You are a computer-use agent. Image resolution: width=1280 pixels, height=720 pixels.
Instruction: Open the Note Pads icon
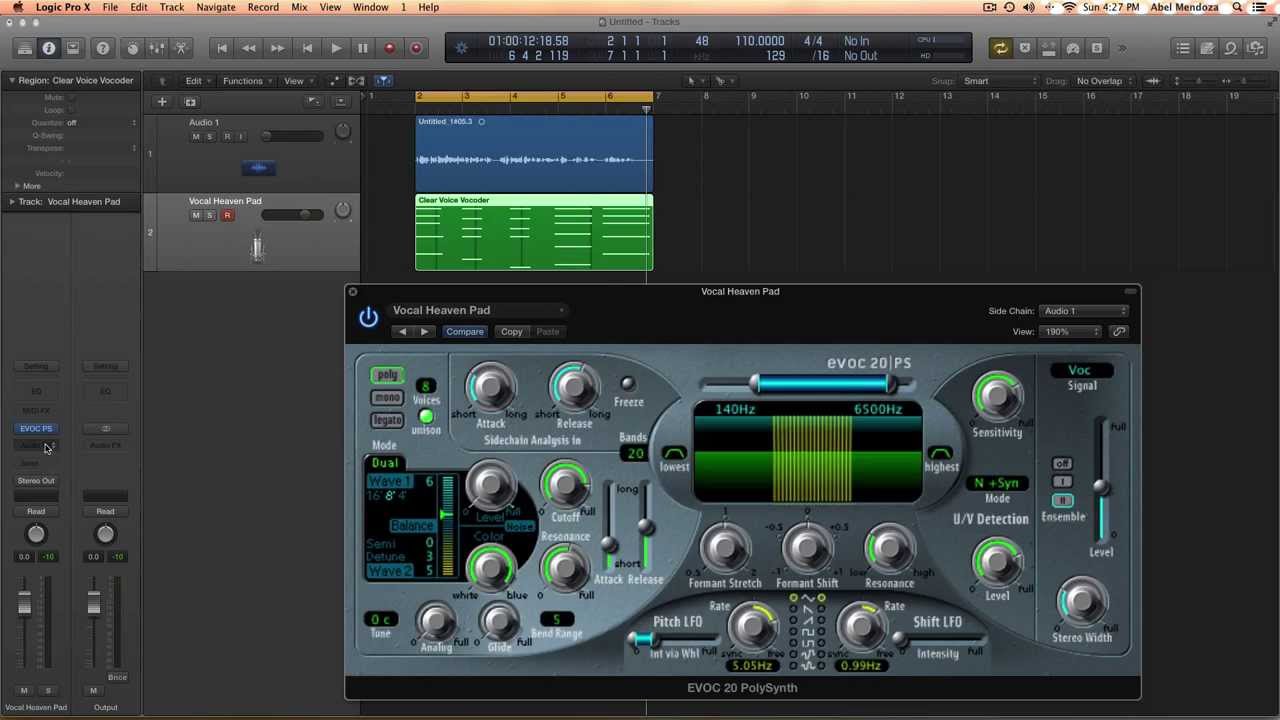coord(1207,48)
